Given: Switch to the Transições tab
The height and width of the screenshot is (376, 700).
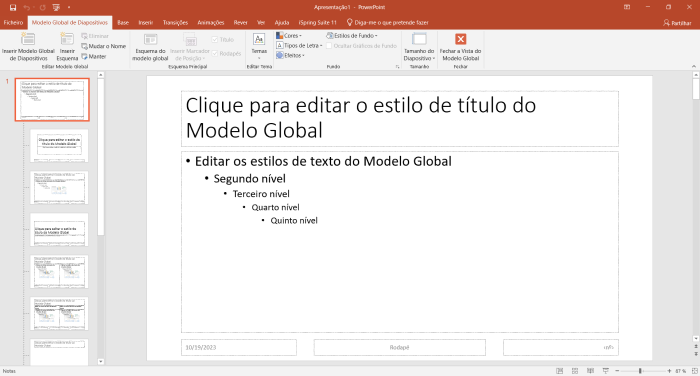Looking at the screenshot, I should coord(175,22).
